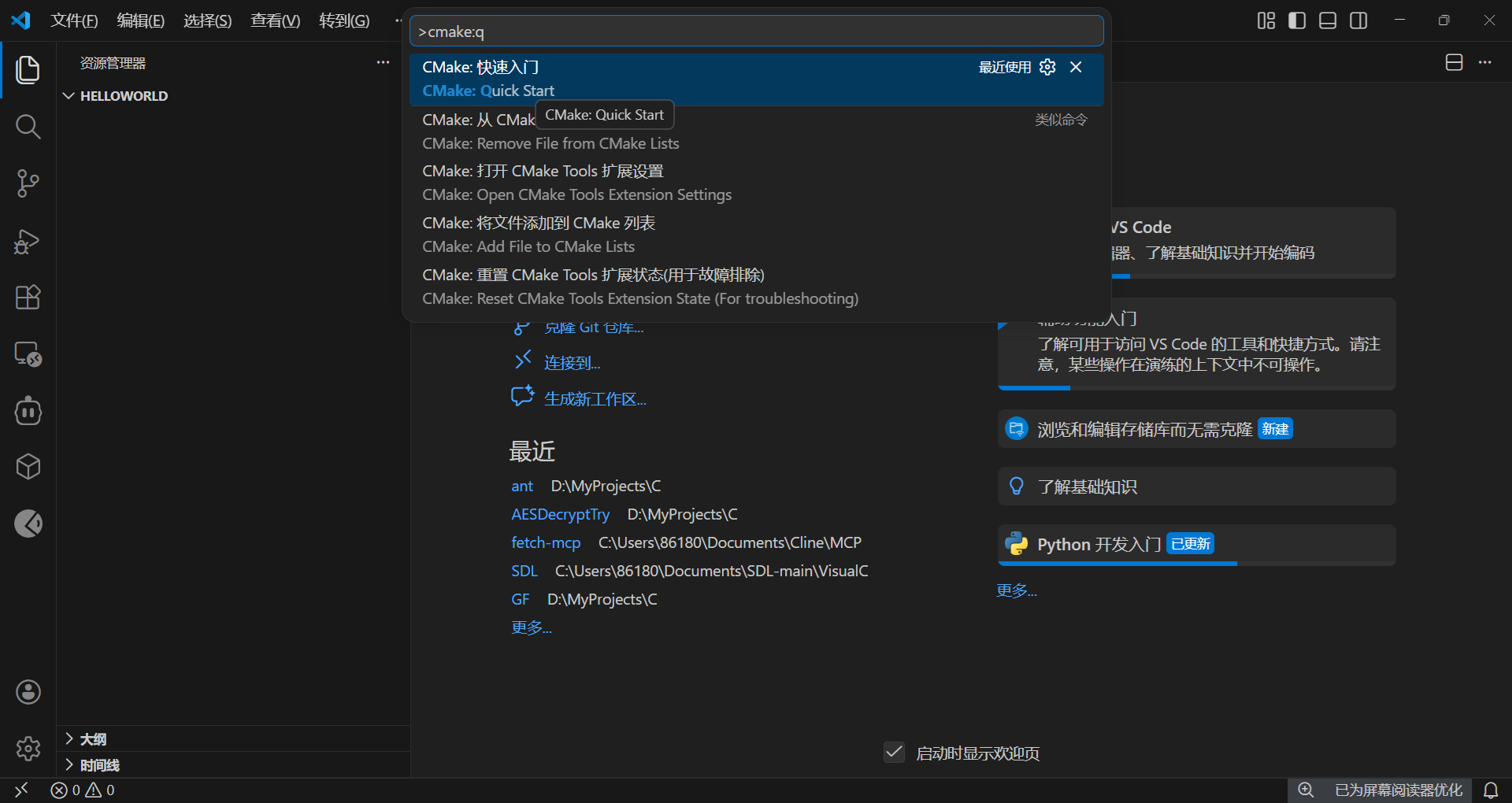Open the editor's more actions ellipsis

pos(1485,62)
